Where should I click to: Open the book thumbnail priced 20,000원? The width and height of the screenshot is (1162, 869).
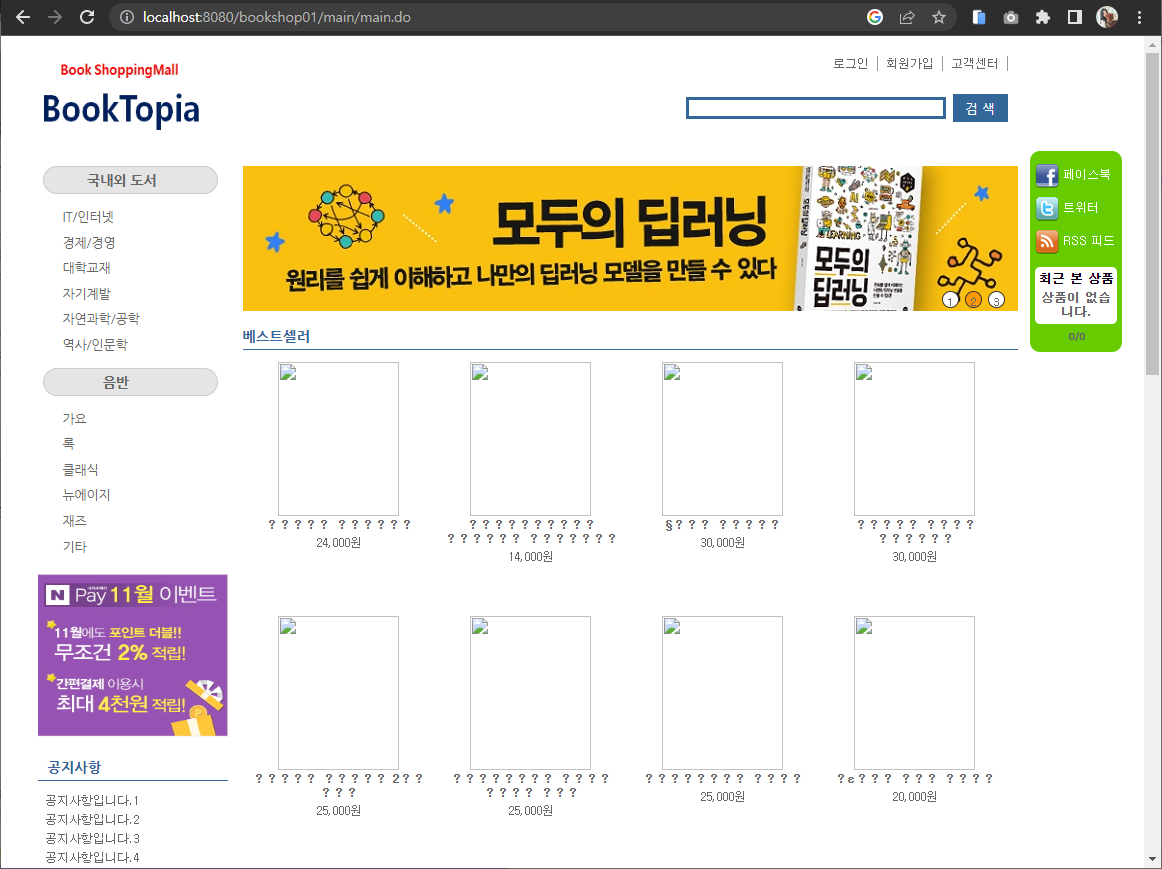[x=914, y=693]
